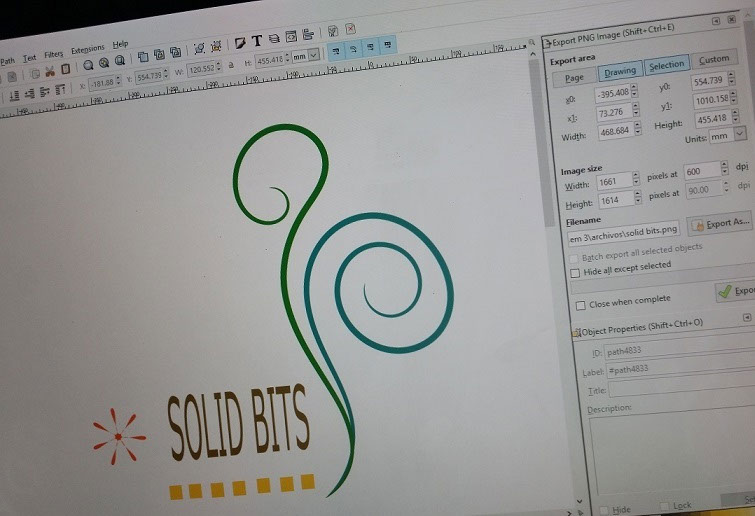Viewport: 755px width, 516px height.
Task: Open the Path menu
Action: 7,61
